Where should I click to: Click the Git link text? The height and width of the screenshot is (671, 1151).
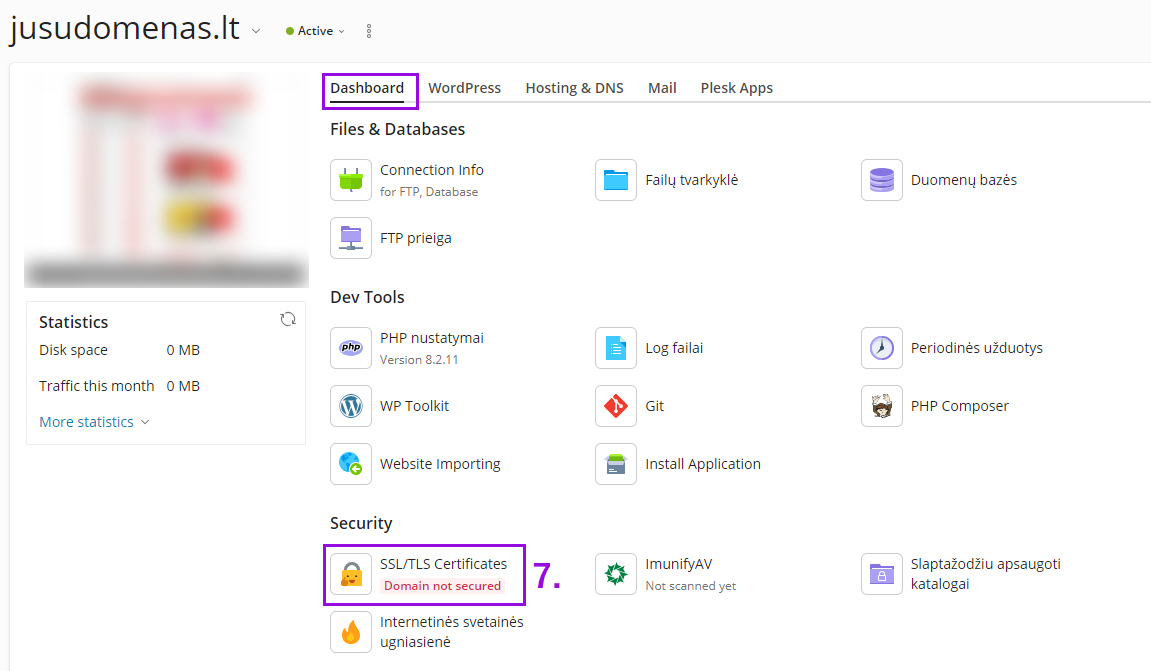click(655, 406)
